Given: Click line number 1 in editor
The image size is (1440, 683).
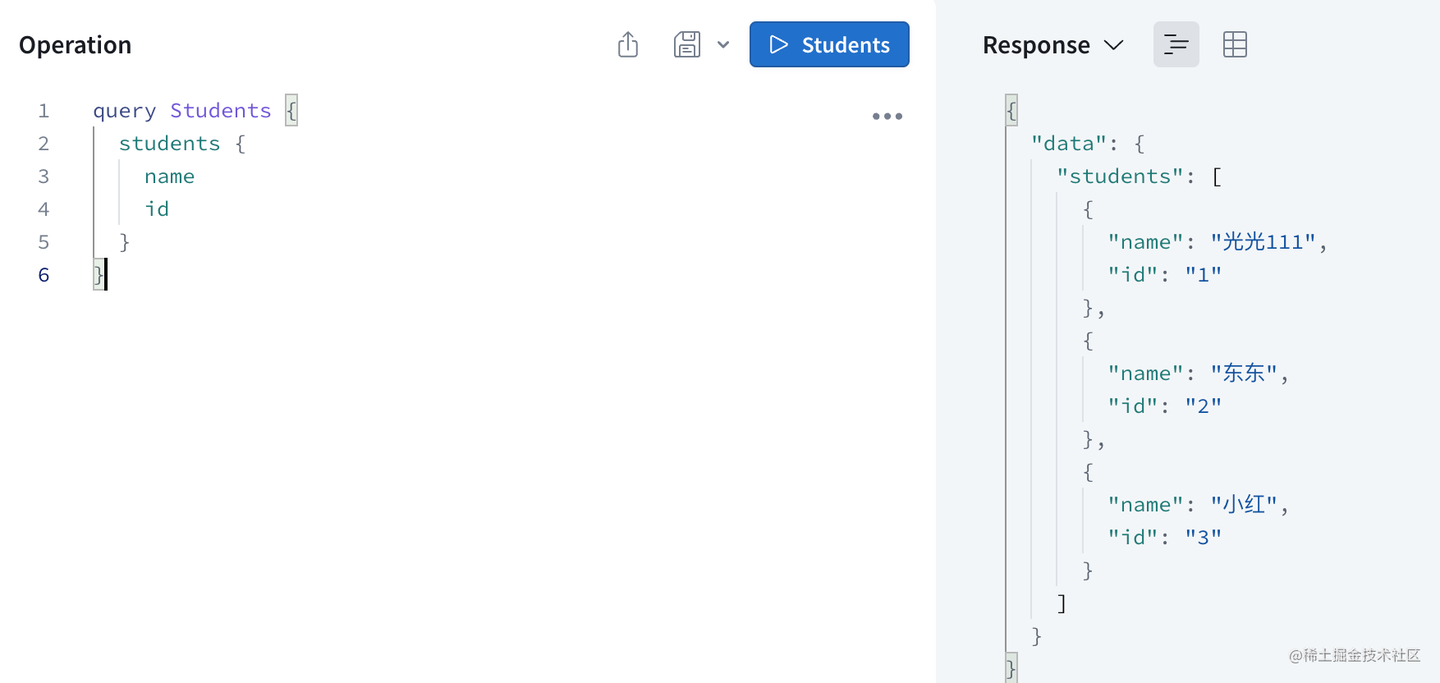Looking at the screenshot, I should tap(43, 111).
